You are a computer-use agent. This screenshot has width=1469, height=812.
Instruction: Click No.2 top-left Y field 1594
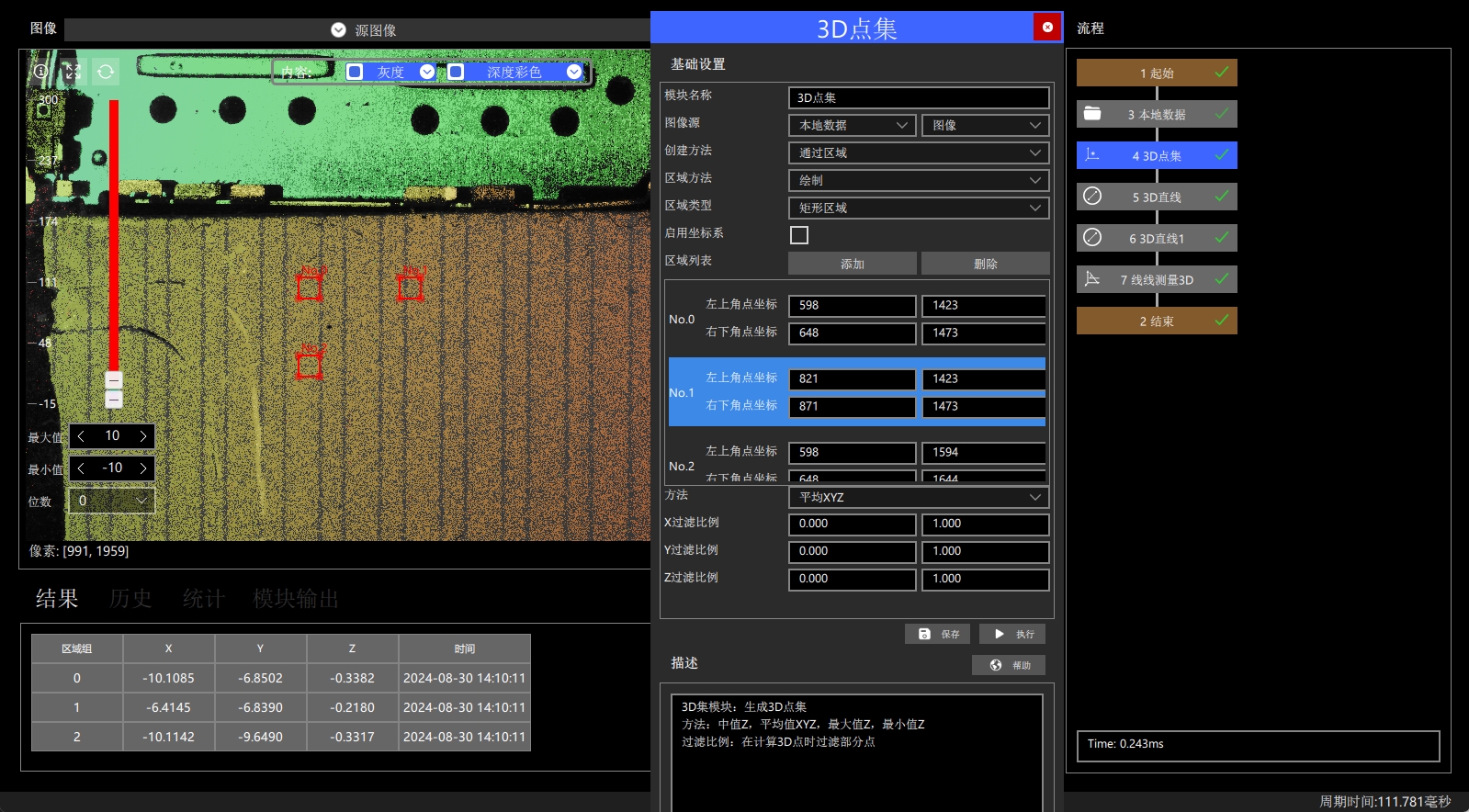tap(984, 453)
